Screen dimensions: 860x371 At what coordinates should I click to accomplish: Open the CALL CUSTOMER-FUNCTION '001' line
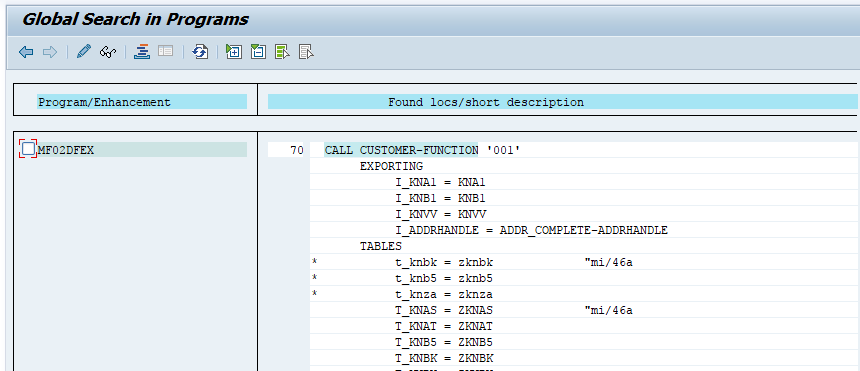422,150
